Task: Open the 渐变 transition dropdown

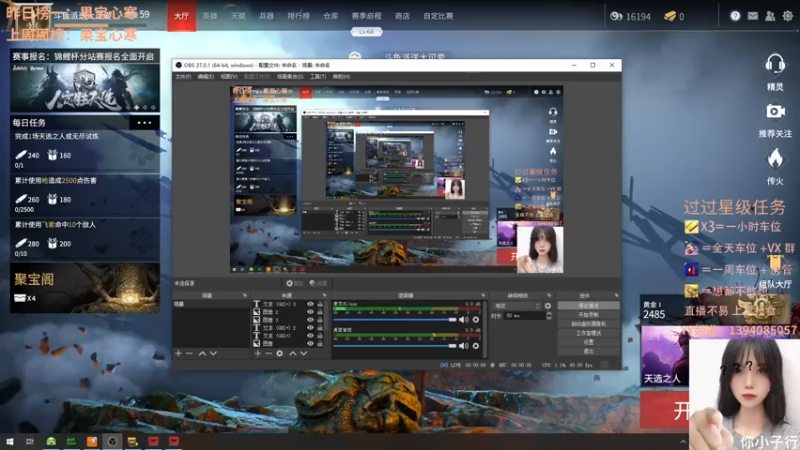Action: click(517, 306)
